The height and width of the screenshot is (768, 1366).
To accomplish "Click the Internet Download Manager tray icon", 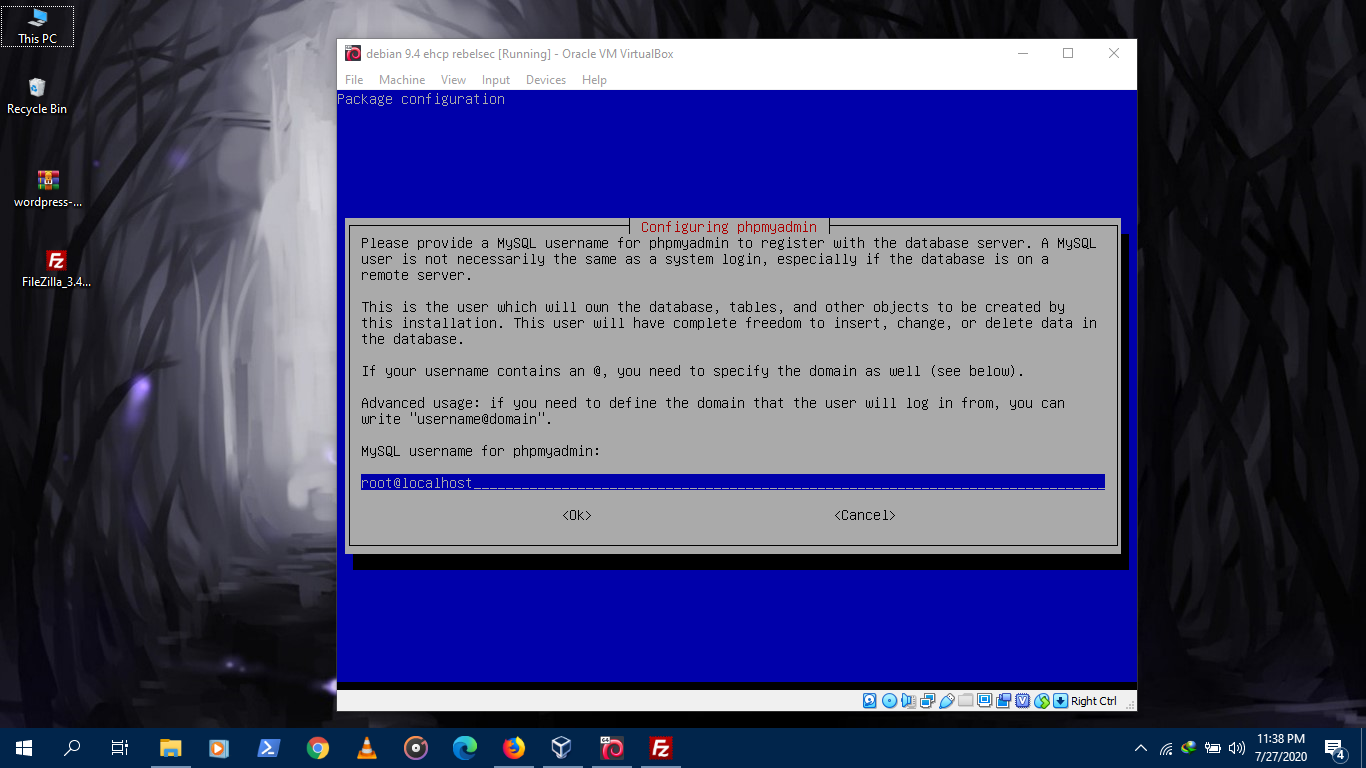I will [x=1189, y=747].
